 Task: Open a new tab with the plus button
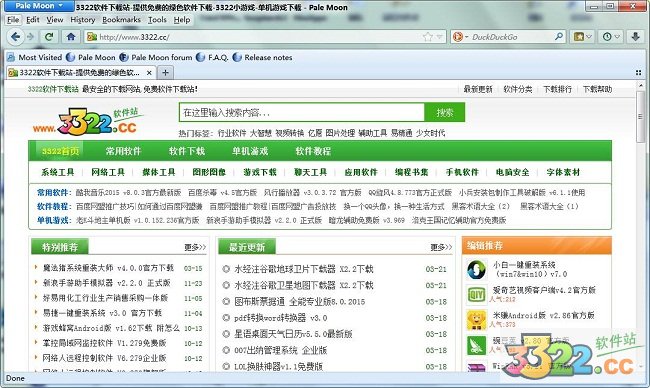(x=165, y=73)
